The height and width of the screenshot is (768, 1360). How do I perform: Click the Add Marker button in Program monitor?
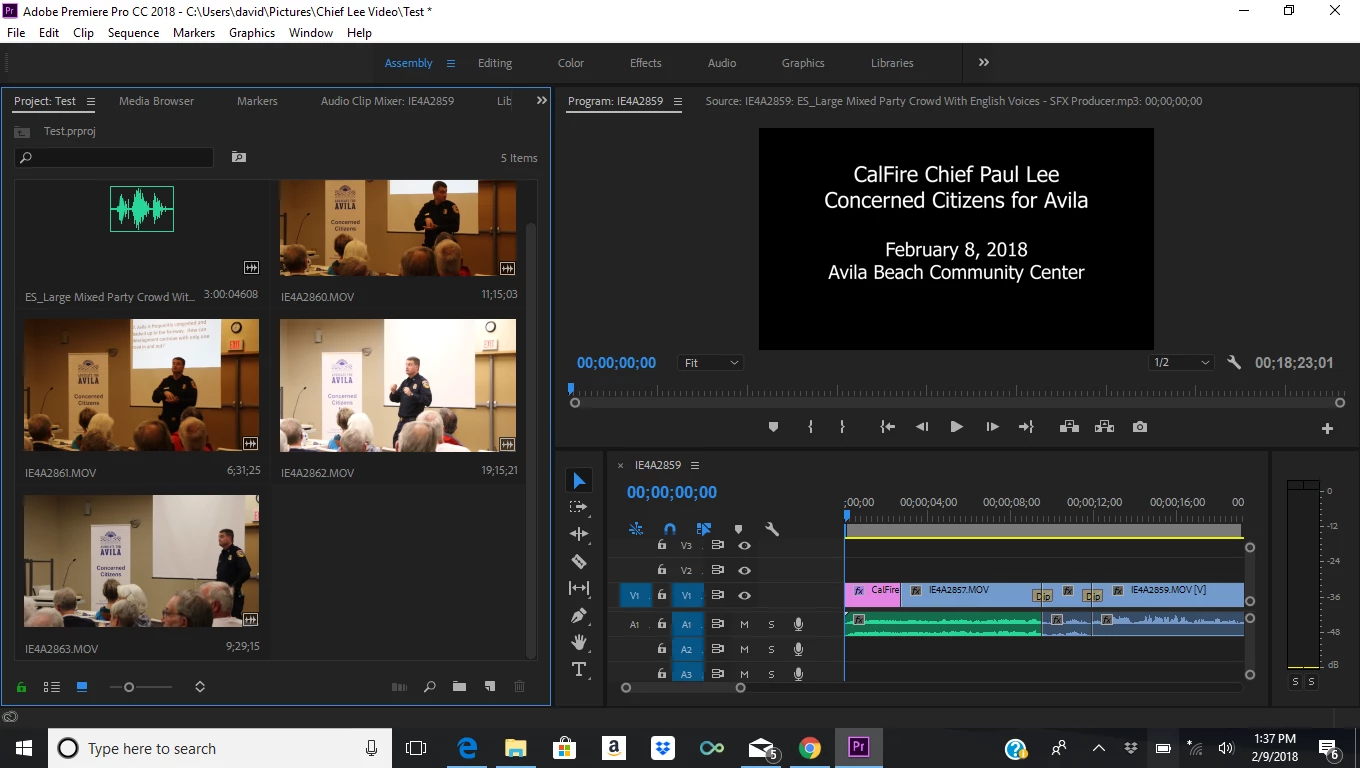[773, 427]
